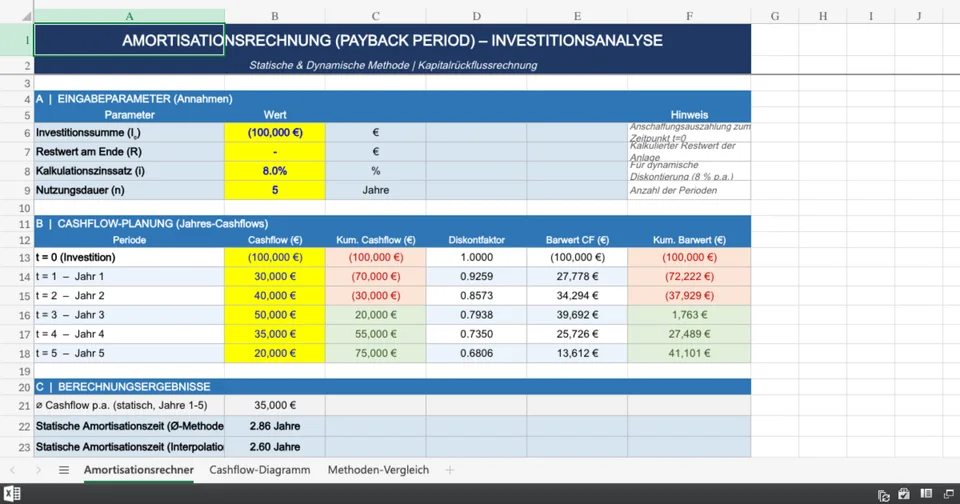The height and width of the screenshot is (504, 960).
Task: Select the Jahr 3 cashflow cell 50,000 €
Action: pos(275,315)
